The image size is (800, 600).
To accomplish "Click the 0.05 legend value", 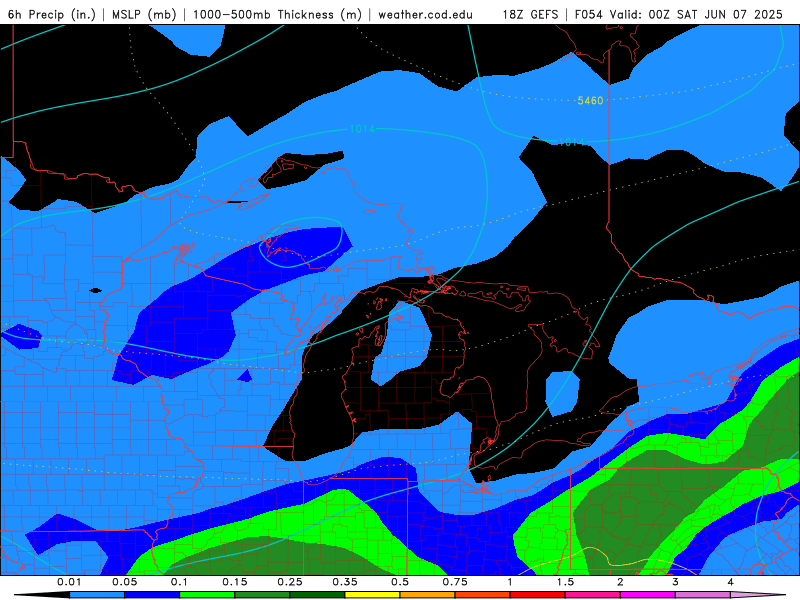I will click(124, 582).
